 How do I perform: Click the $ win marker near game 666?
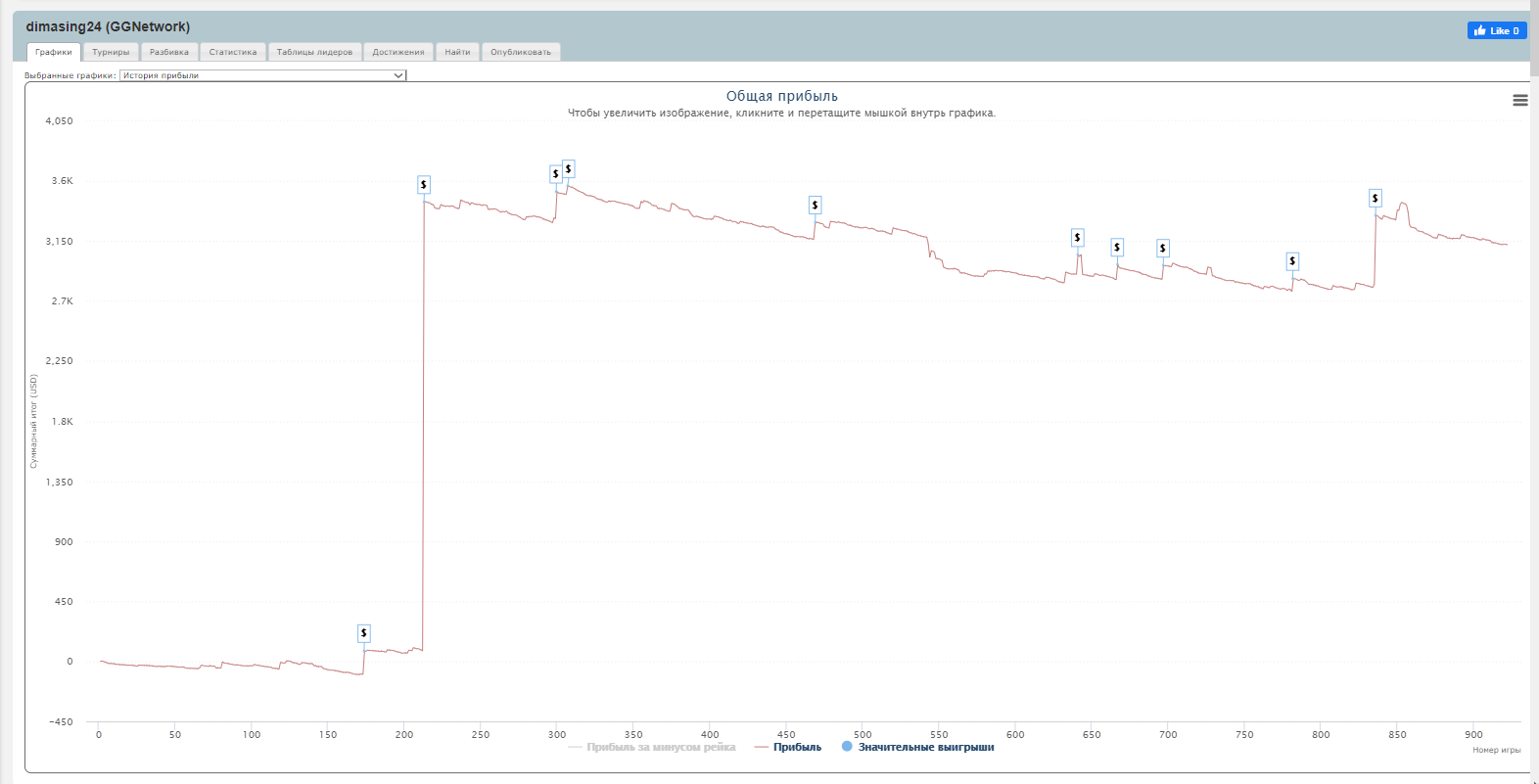[x=1117, y=247]
